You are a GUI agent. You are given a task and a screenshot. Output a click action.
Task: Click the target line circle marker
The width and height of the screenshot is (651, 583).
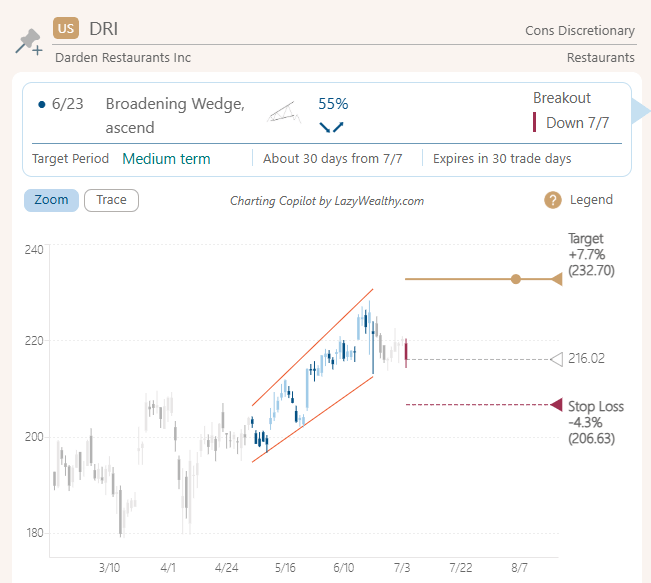coord(515,279)
